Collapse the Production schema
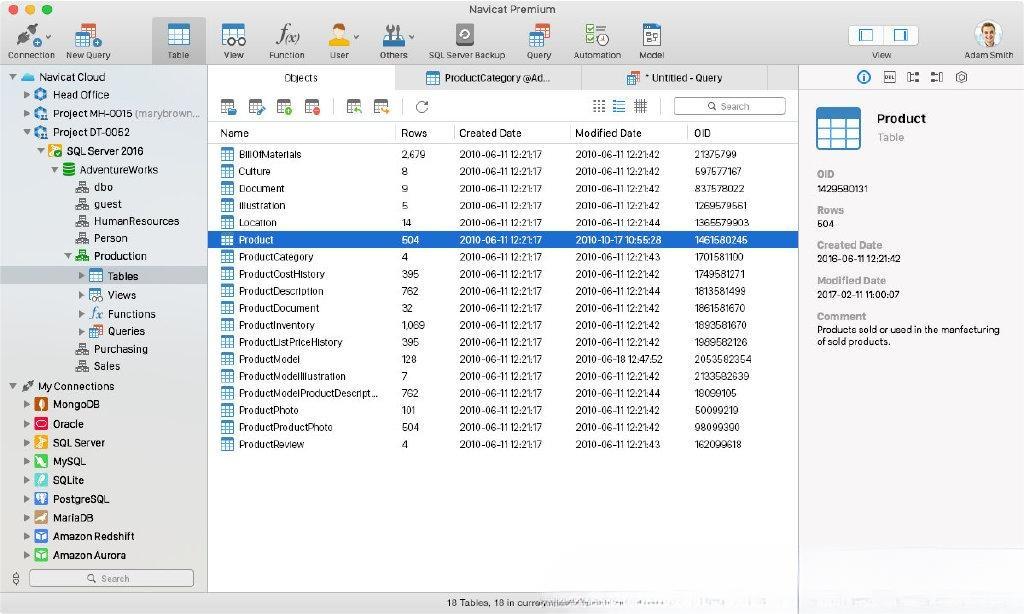Screen dimensions: 1024x614 [x=68, y=256]
